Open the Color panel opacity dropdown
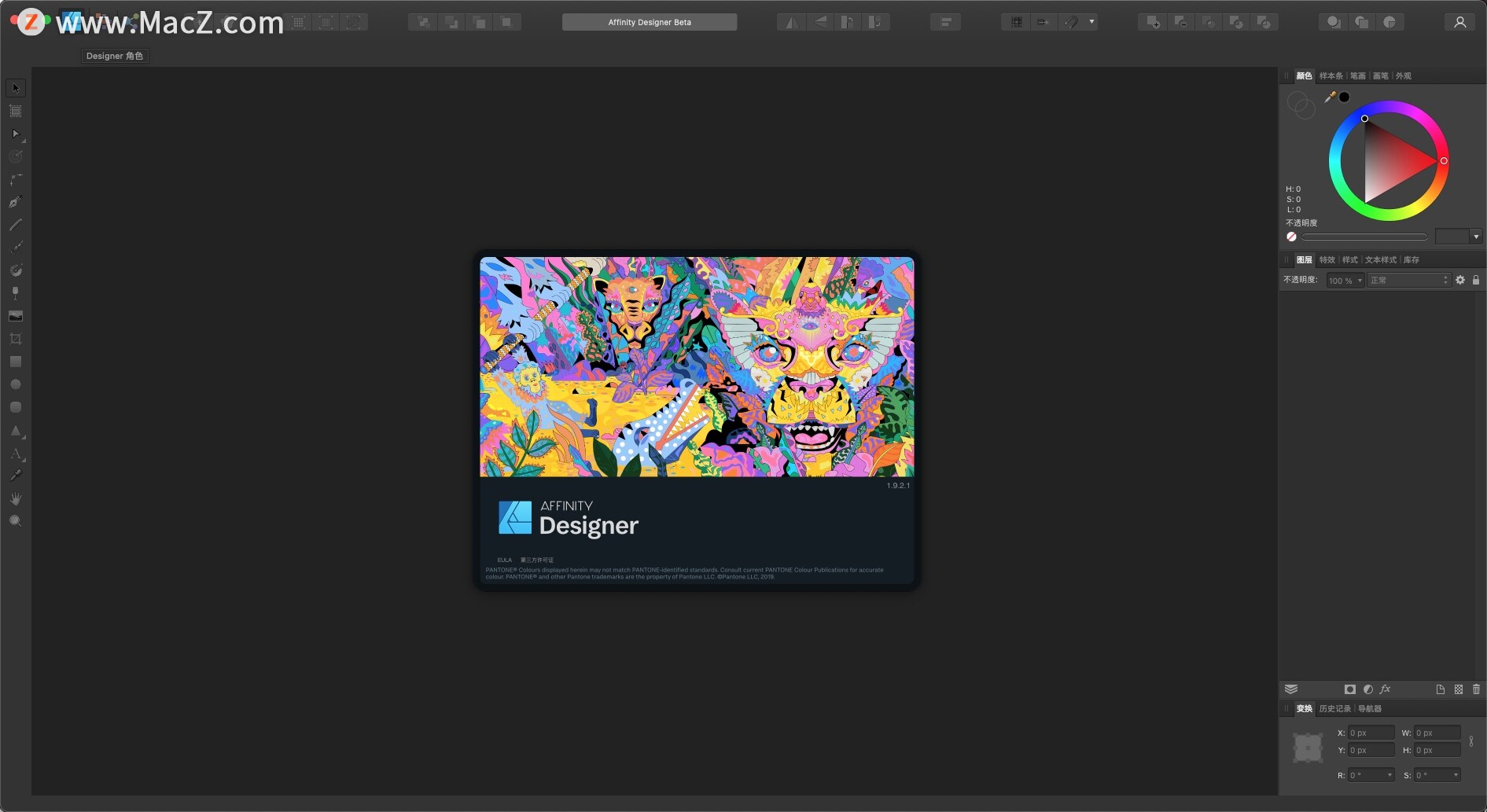The width and height of the screenshot is (1487, 812). pyautogui.click(x=1476, y=237)
